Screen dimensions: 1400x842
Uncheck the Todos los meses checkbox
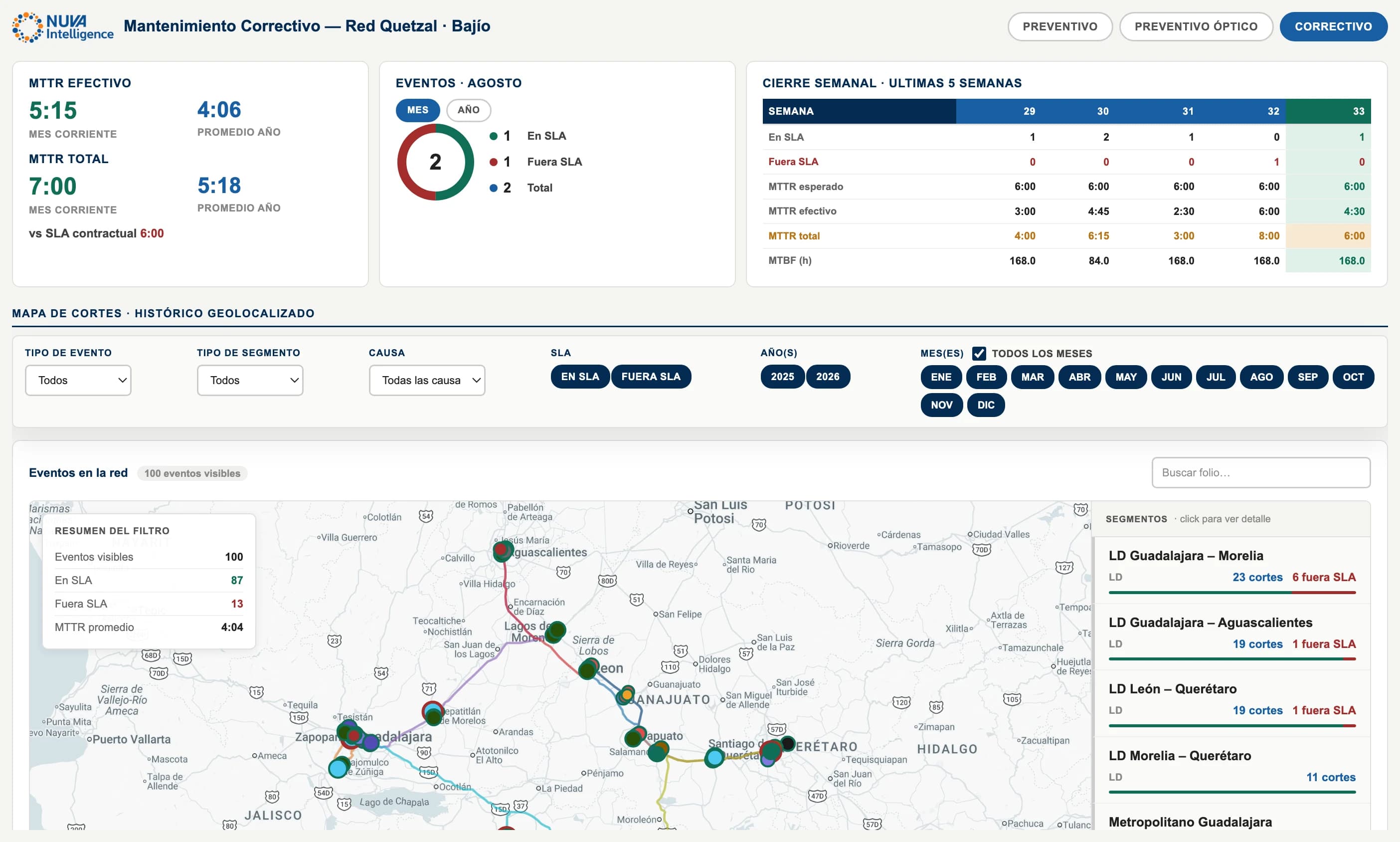(979, 354)
